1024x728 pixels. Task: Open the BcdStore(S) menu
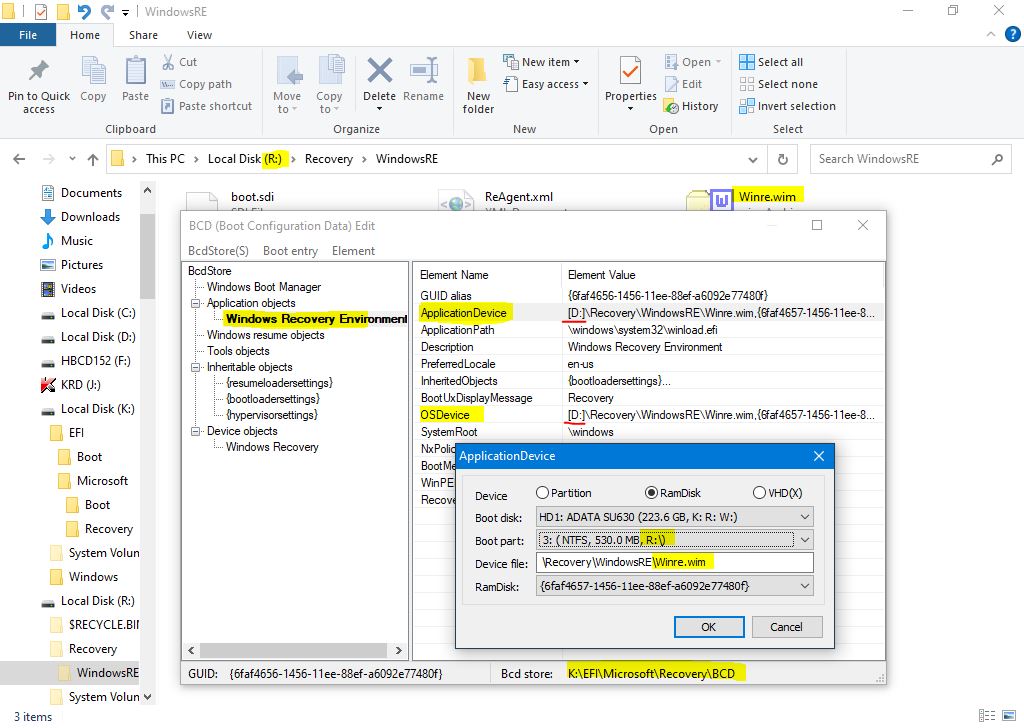click(x=218, y=251)
